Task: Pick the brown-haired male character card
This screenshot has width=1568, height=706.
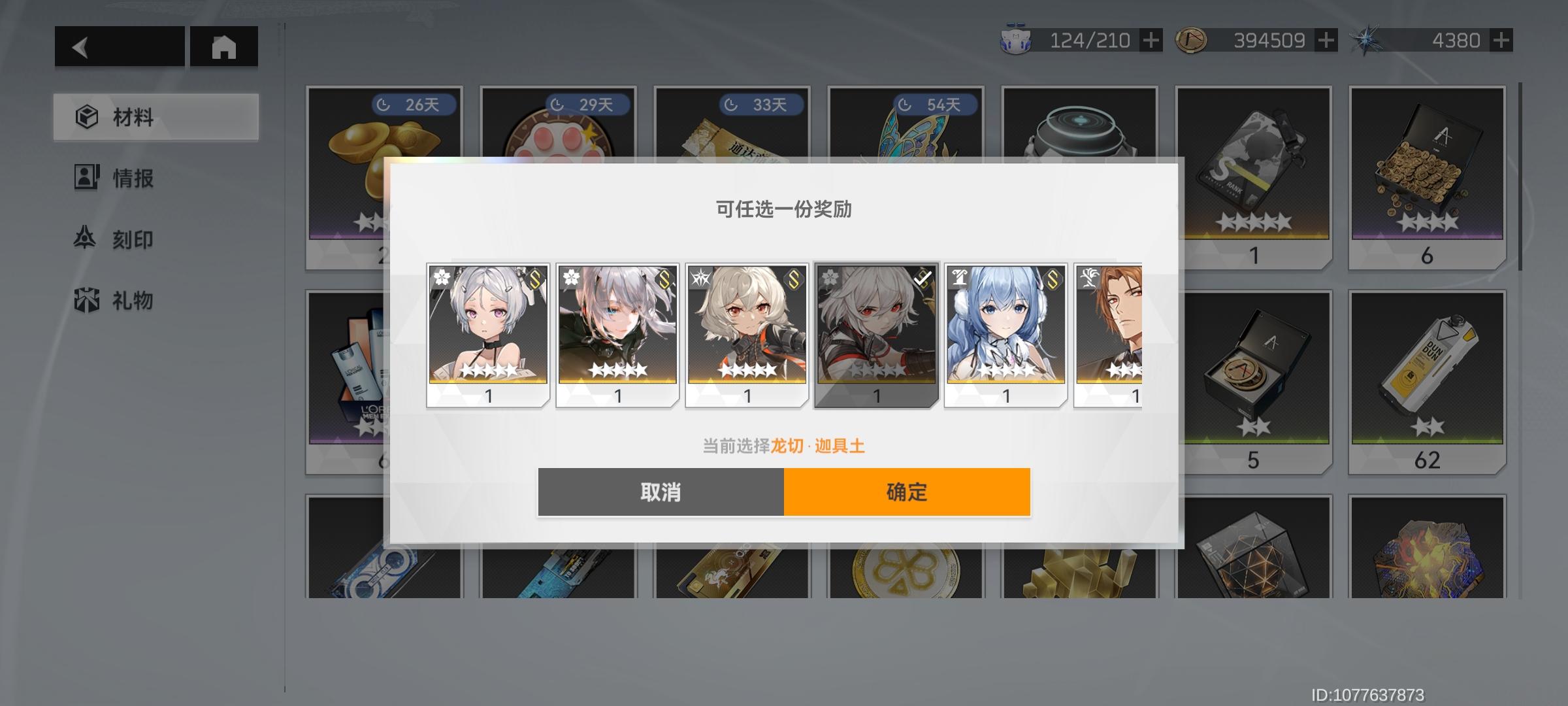Action: (1108, 335)
